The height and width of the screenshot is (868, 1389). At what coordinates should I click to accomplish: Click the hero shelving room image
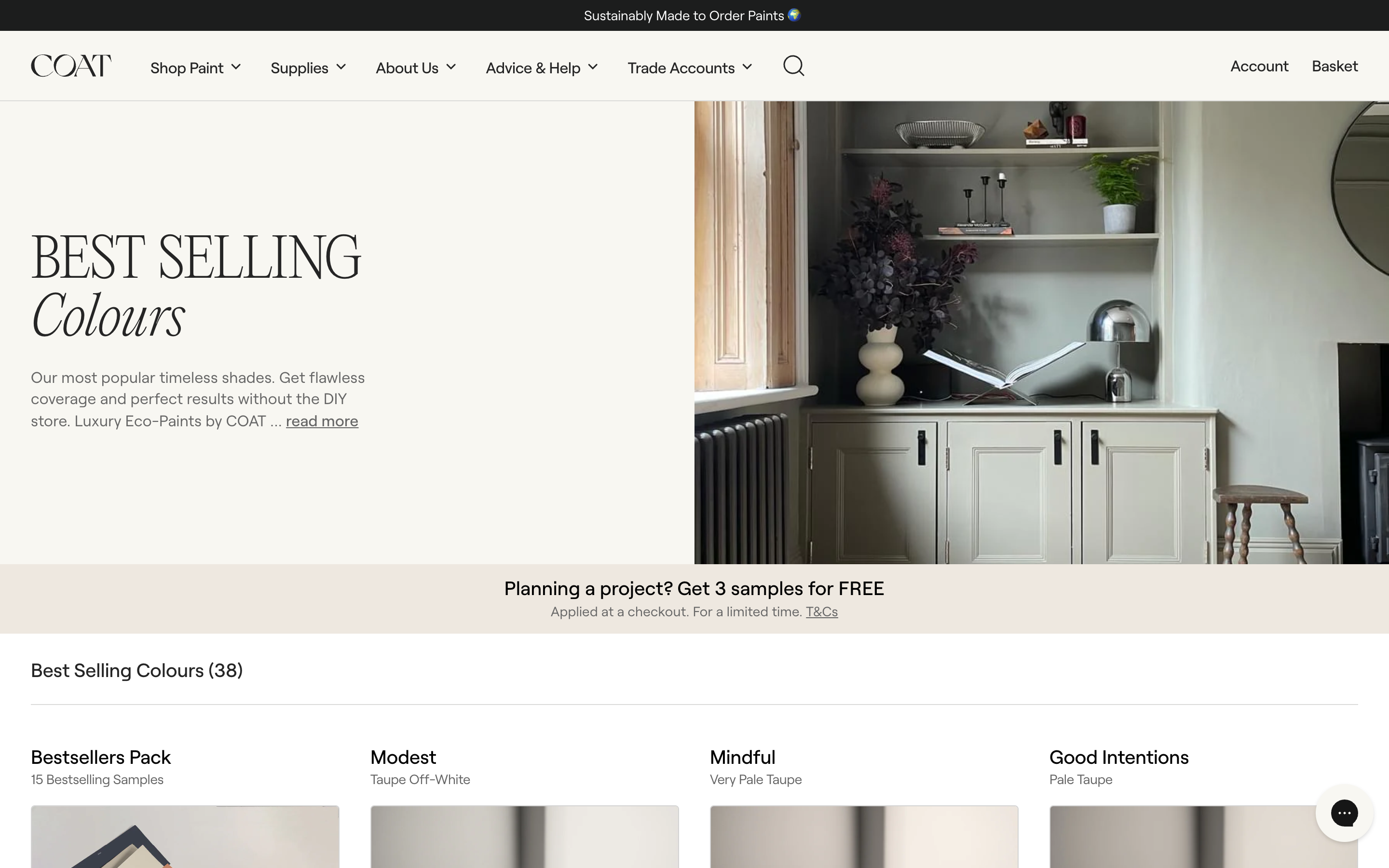pyautogui.click(x=1041, y=332)
